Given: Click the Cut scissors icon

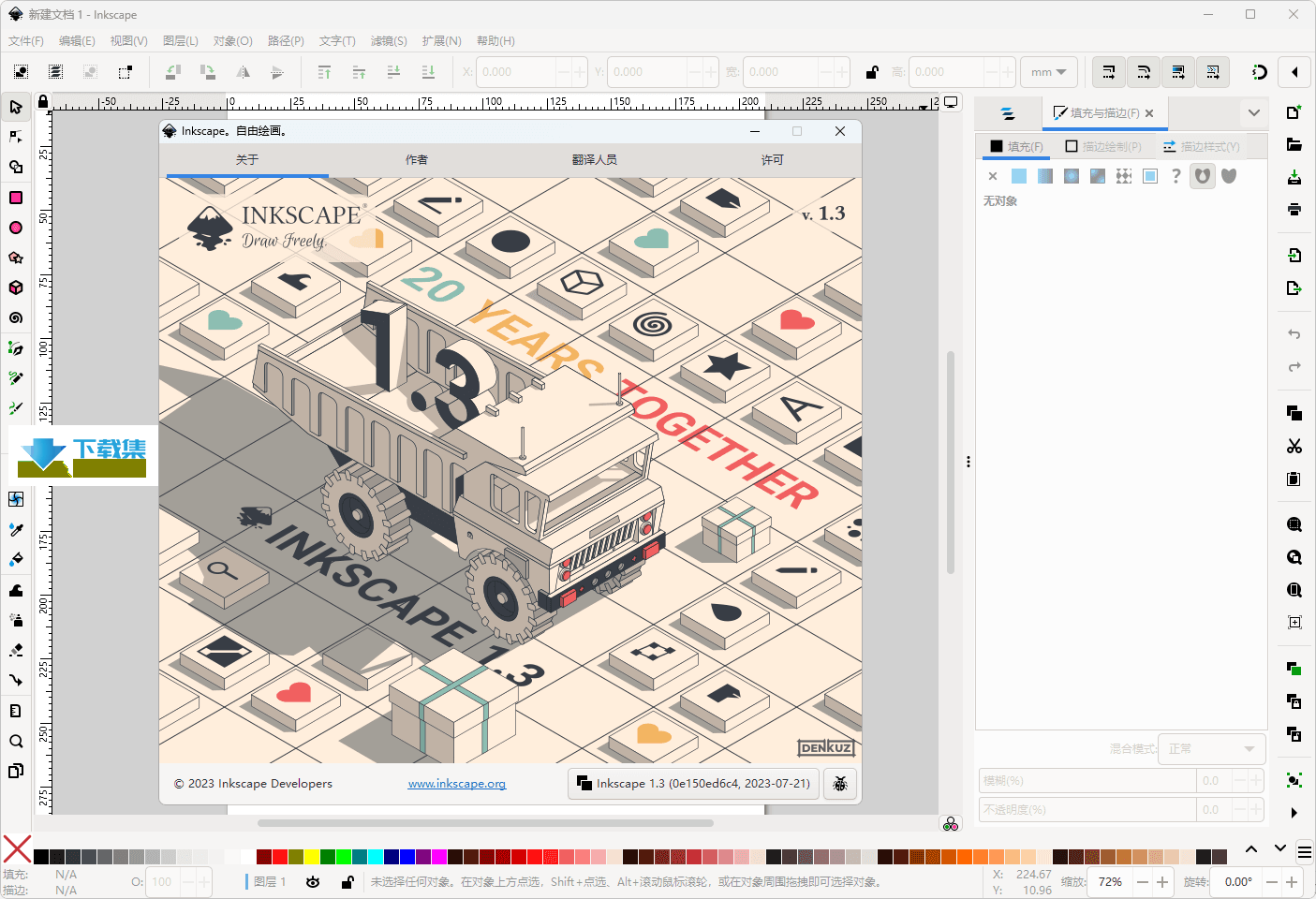Looking at the screenshot, I should [1294, 446].
